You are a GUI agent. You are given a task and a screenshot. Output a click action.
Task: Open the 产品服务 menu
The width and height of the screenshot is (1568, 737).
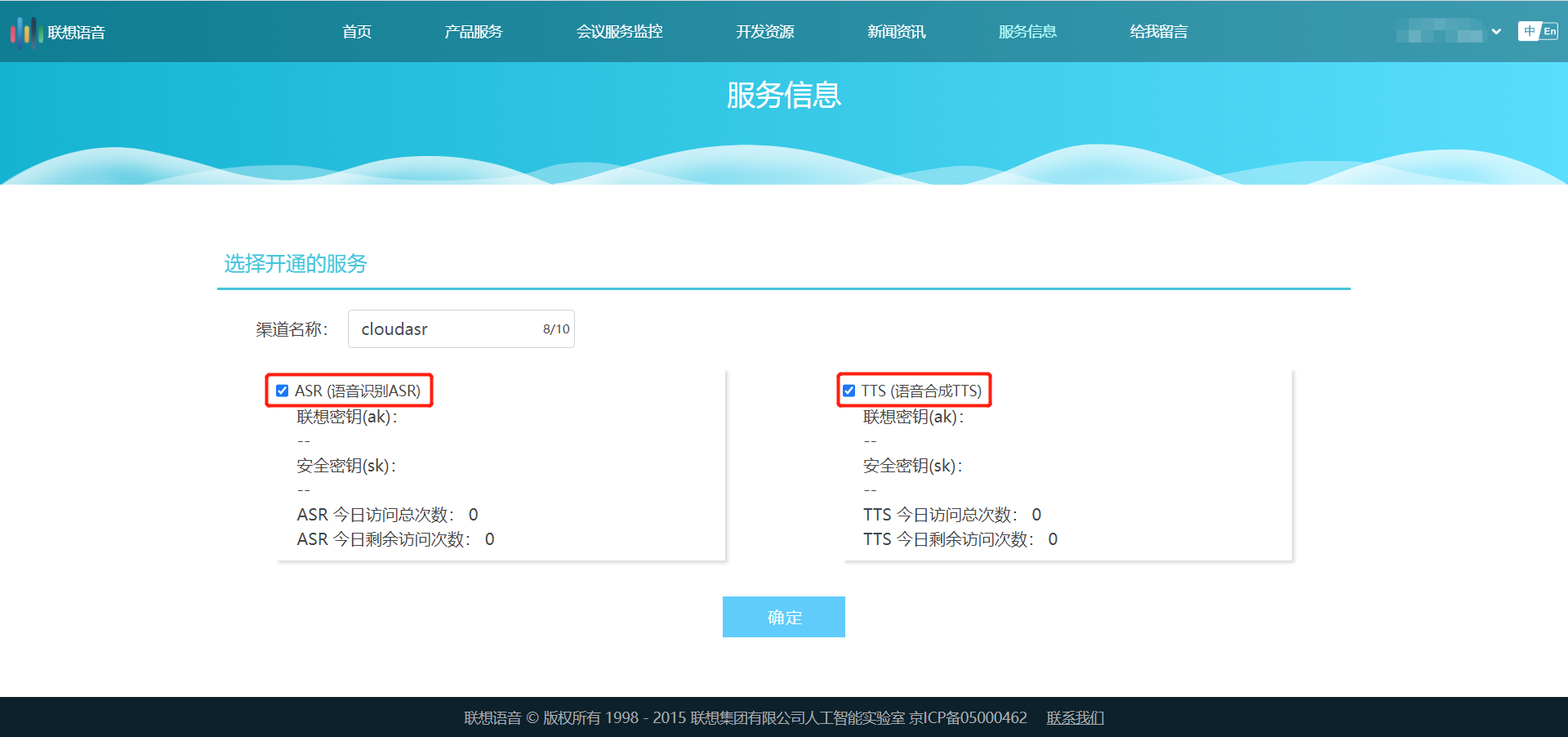474,32
